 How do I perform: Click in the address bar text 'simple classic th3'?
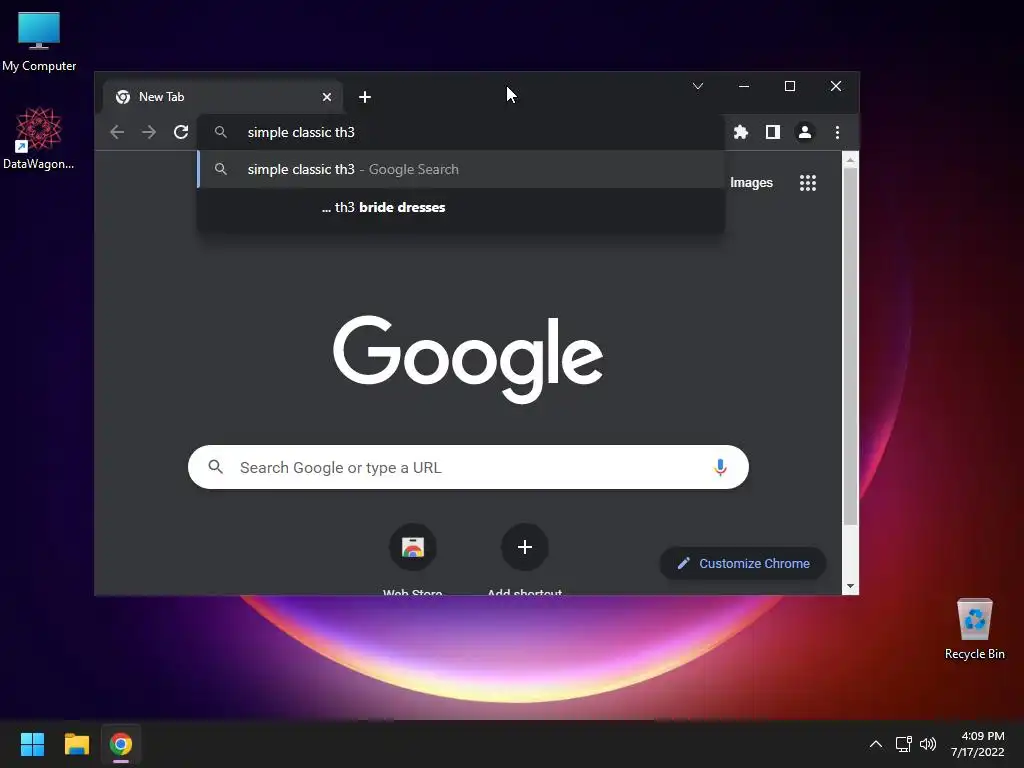click(x=301, y=133)
